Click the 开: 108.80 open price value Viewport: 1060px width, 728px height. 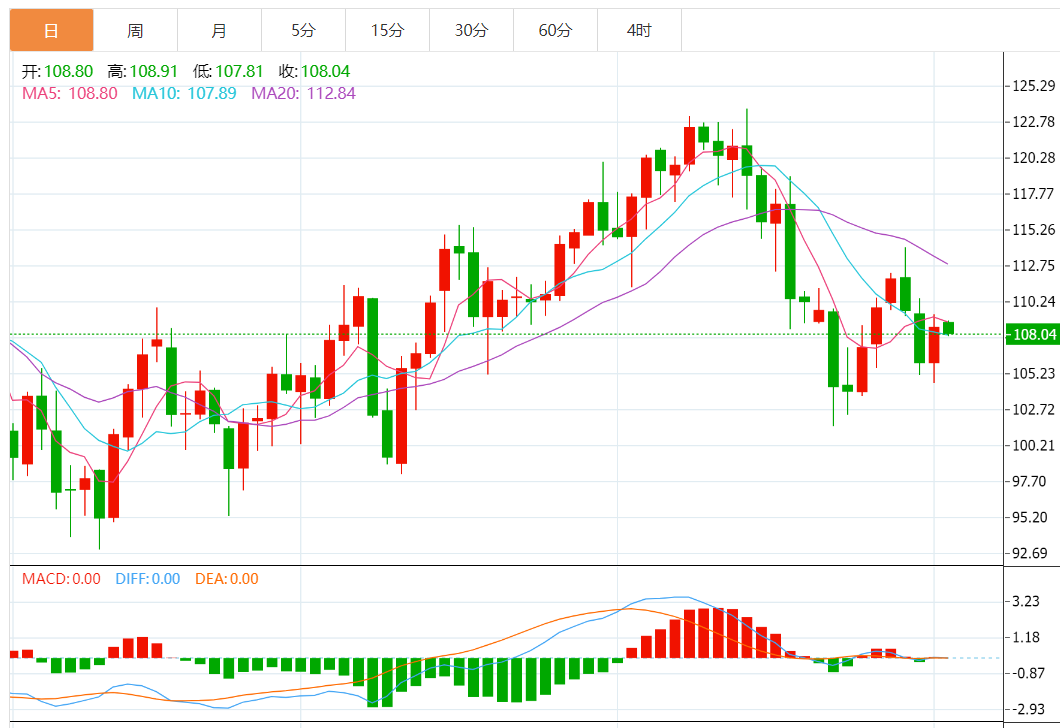[57, 72]
